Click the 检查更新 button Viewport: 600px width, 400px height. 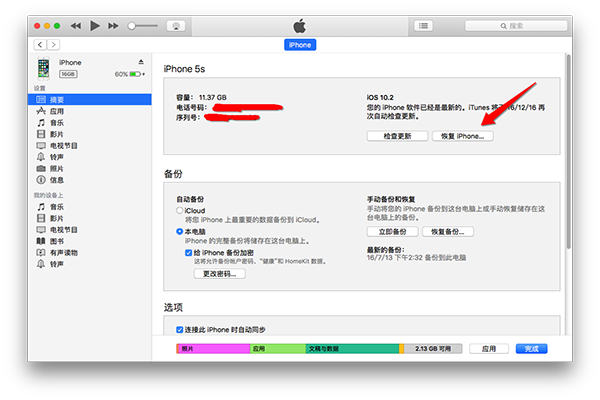(397, 136)
